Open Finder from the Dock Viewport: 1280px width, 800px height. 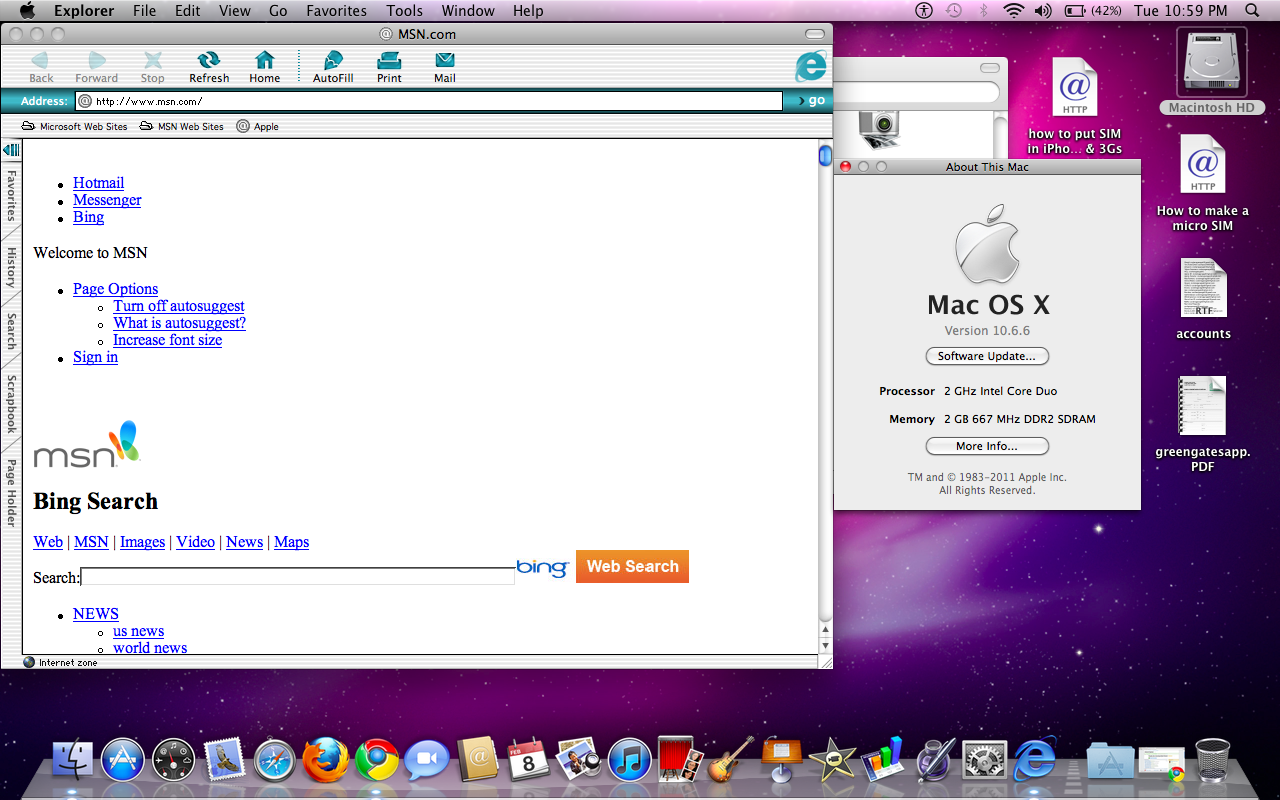[71, 761]
